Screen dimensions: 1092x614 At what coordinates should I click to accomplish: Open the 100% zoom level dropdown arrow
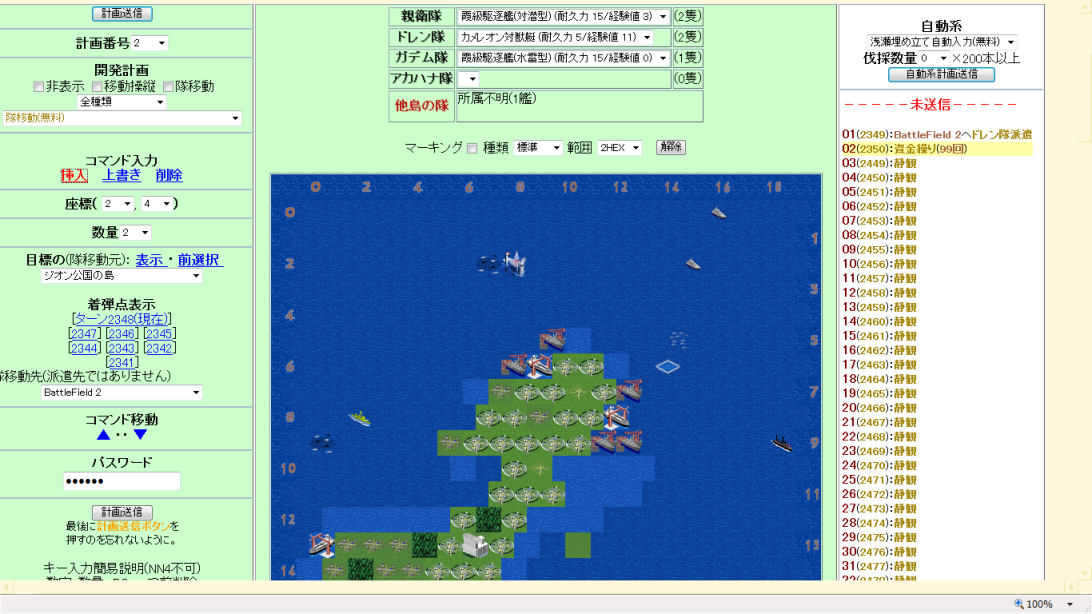[1070, 604]
